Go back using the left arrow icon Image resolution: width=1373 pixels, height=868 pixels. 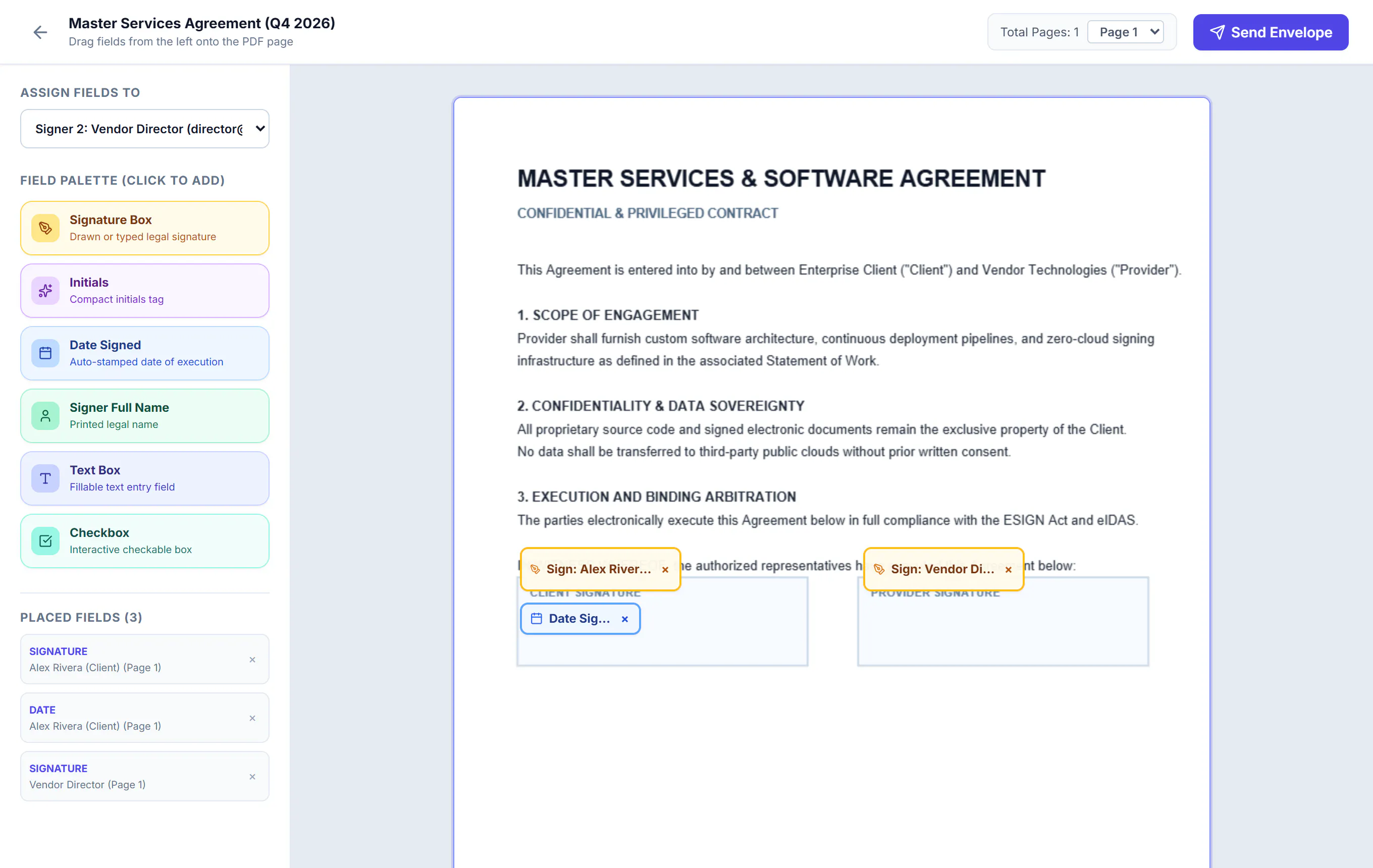point(40,32)
